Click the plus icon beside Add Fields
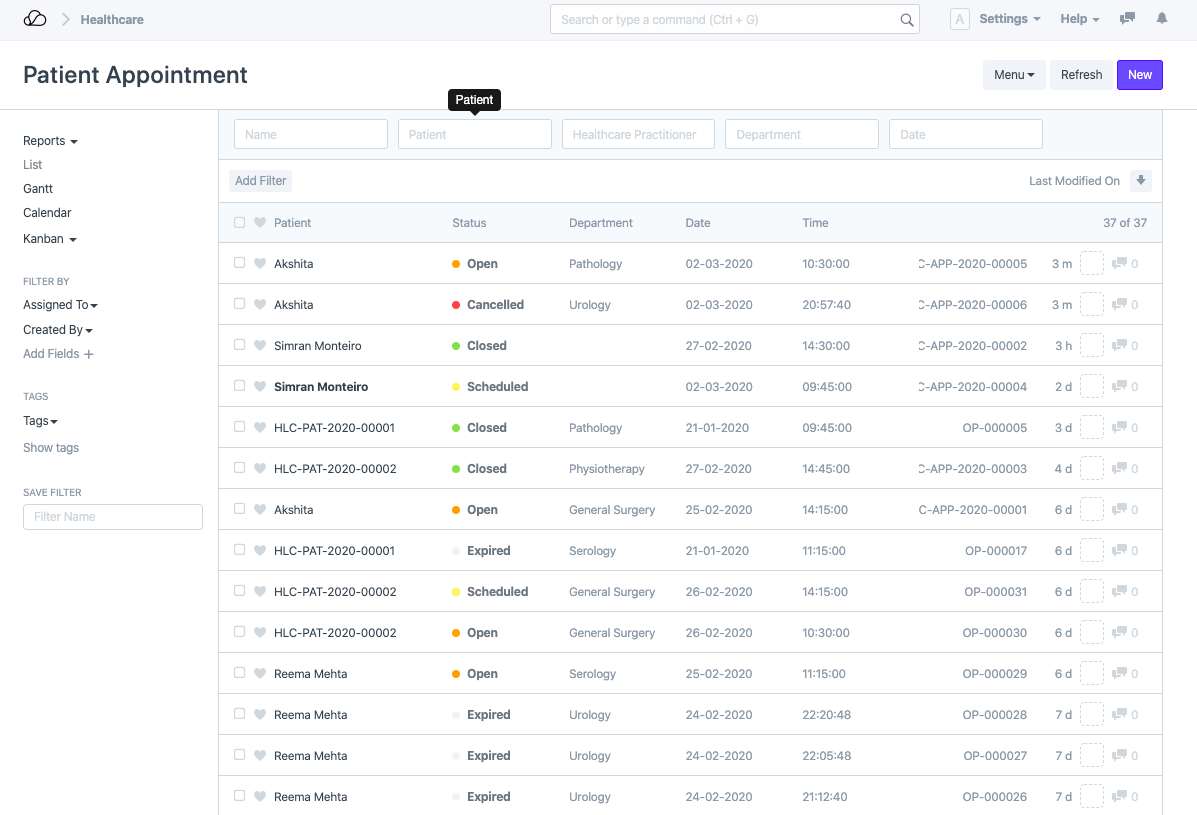Image resolution: width=1197 pixels, height=815 pixels. [x=89, y=354]
